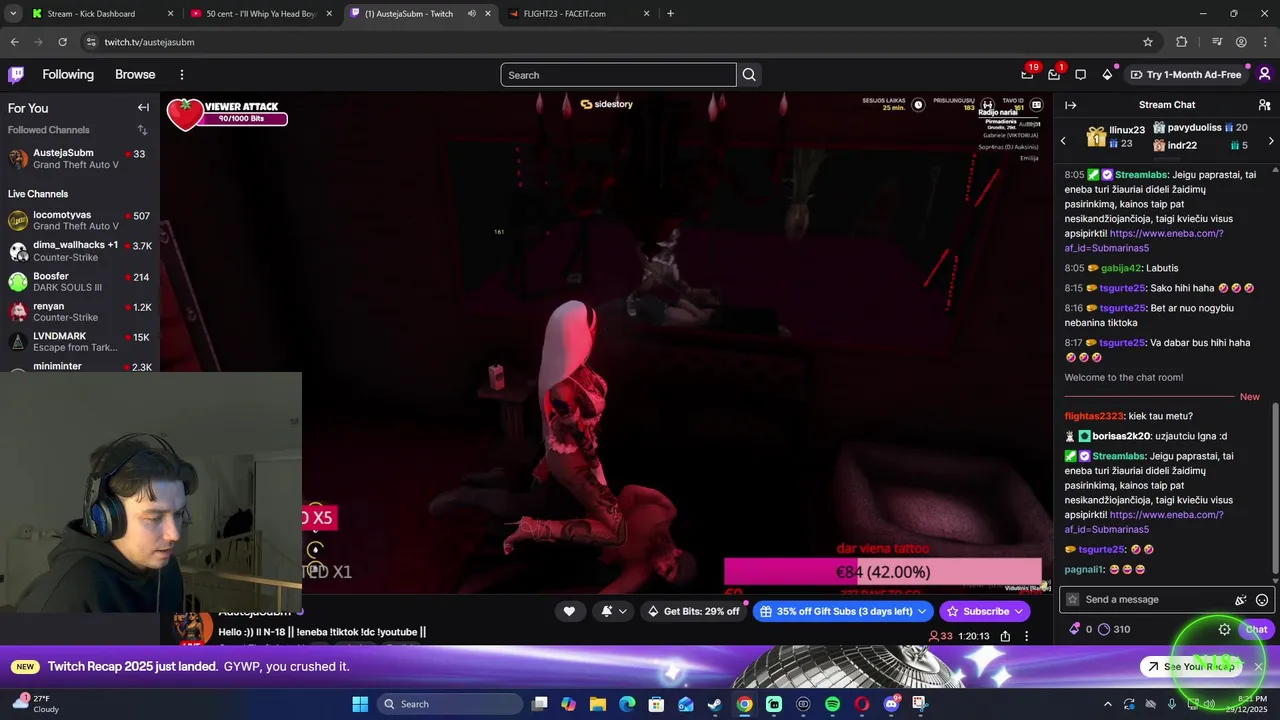Follow the channel with the heart button
Screen dimensions: 1280x720
tap(569, 611)
